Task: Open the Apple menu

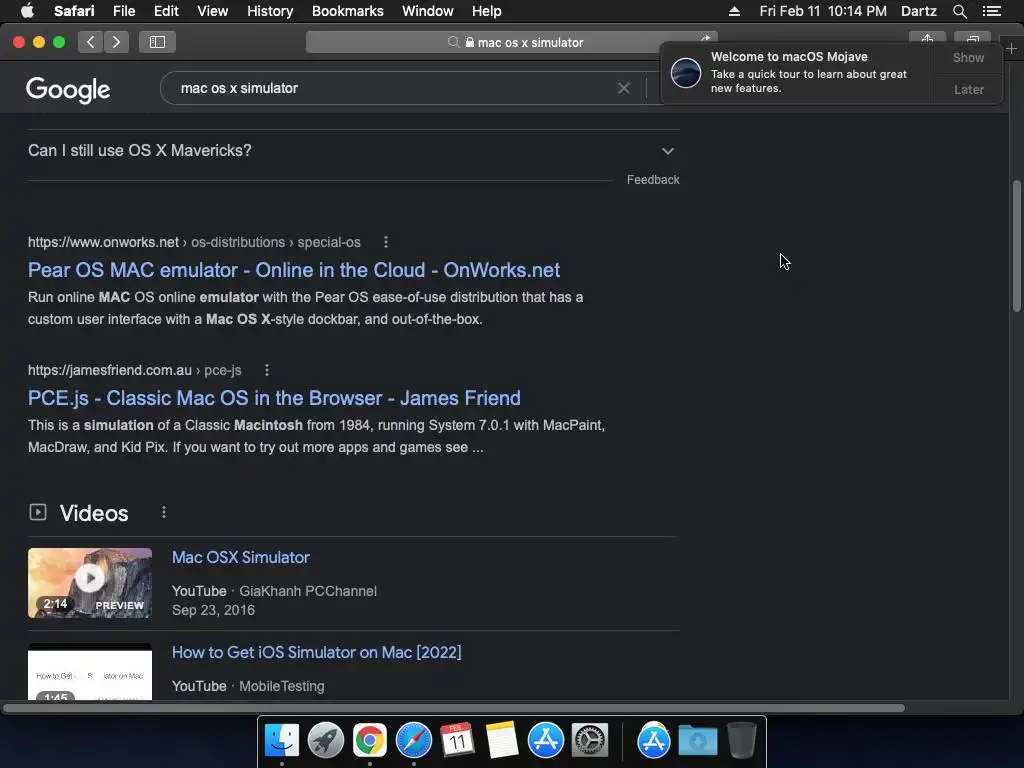Action: click(27, 11)
